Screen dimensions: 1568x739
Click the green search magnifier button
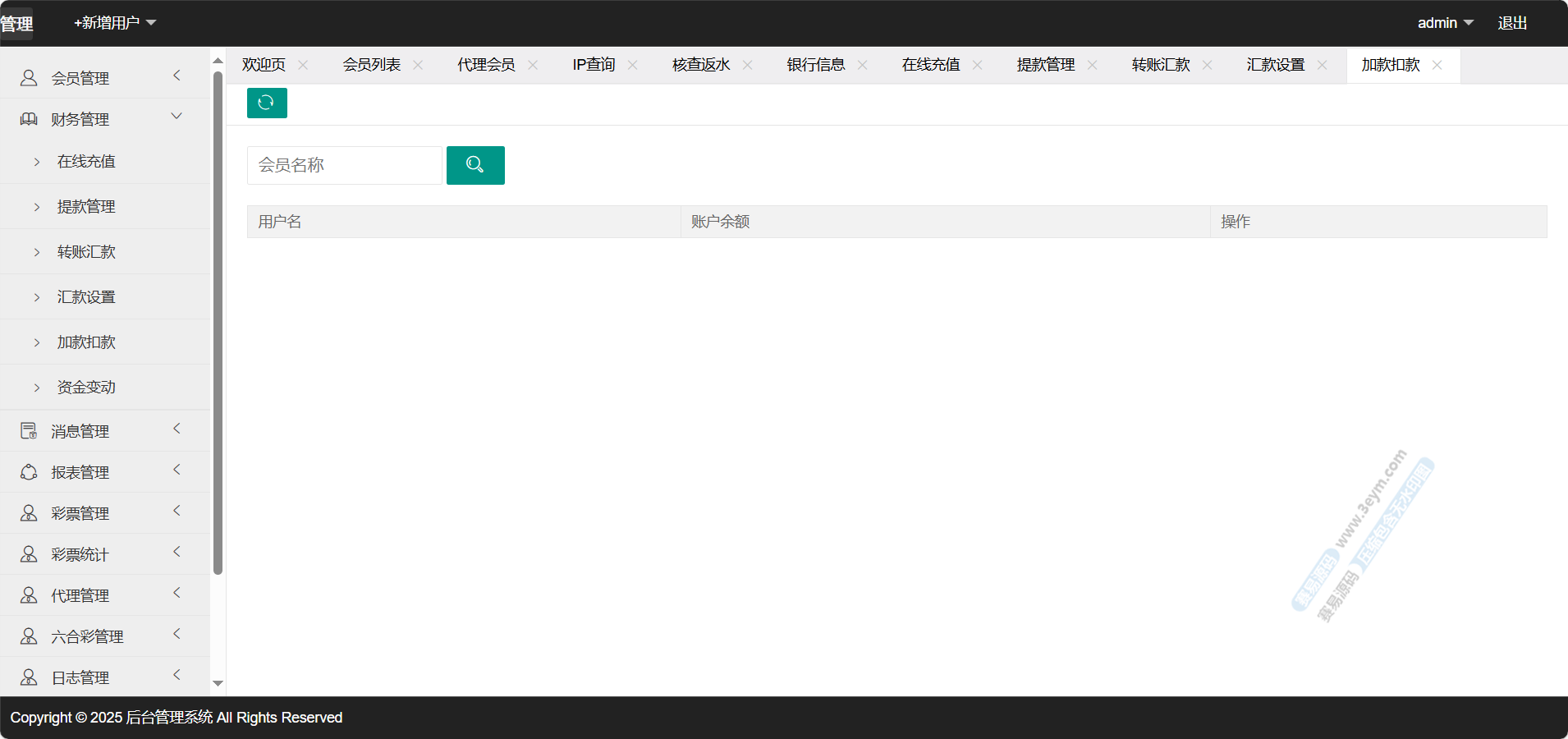[475, 165]
